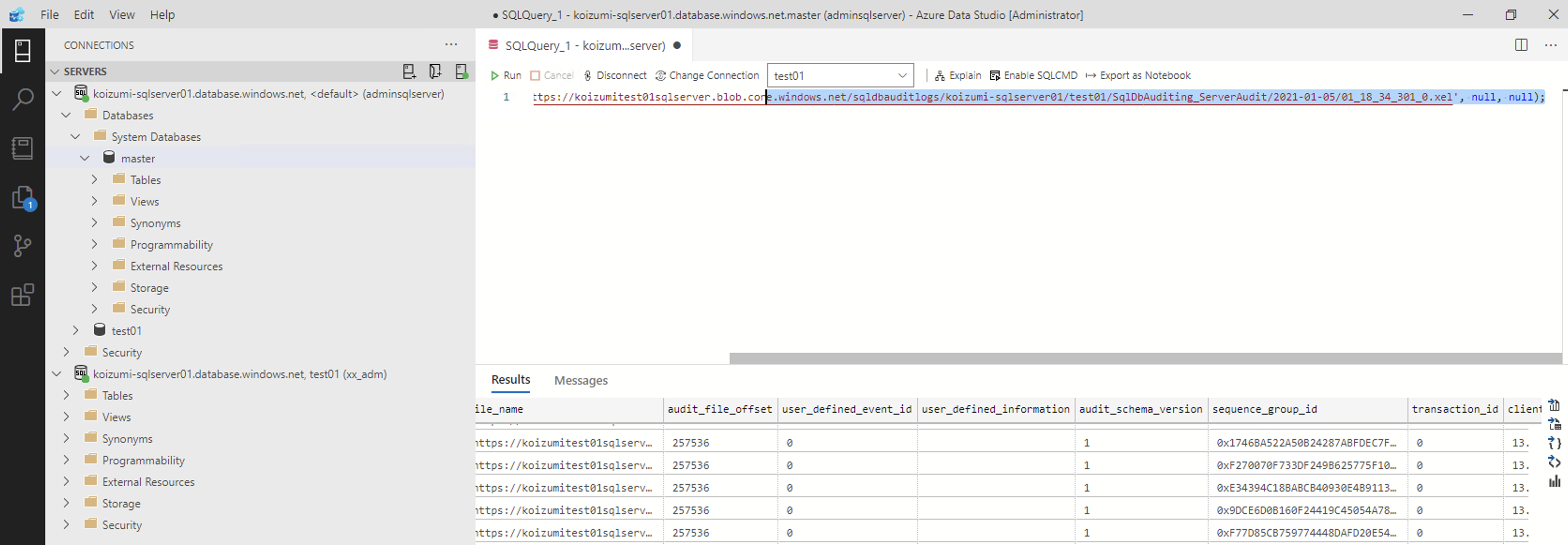Run the SQL query

coord(506,76)
